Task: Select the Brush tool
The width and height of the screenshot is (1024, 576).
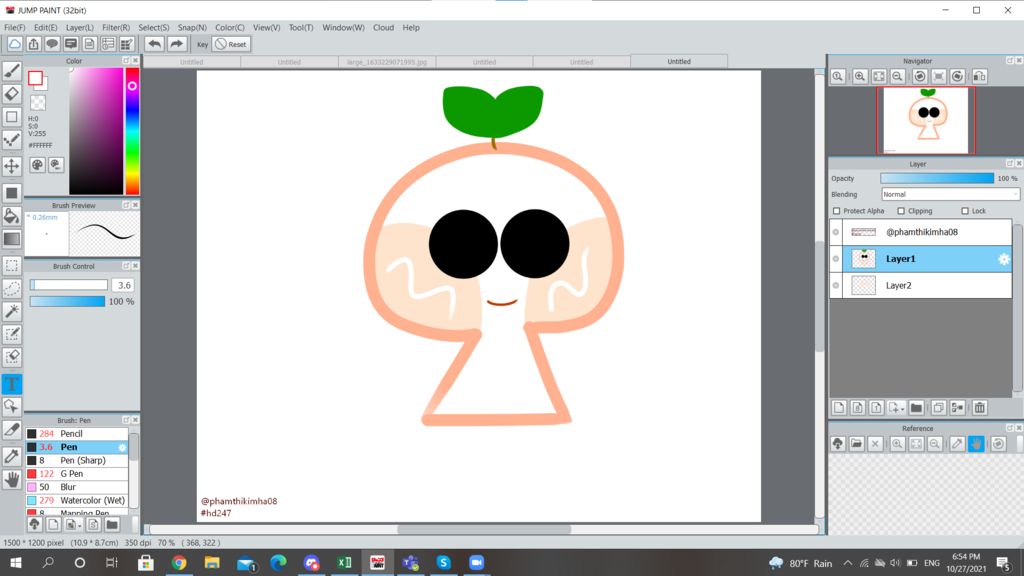Action: [12, 71]
